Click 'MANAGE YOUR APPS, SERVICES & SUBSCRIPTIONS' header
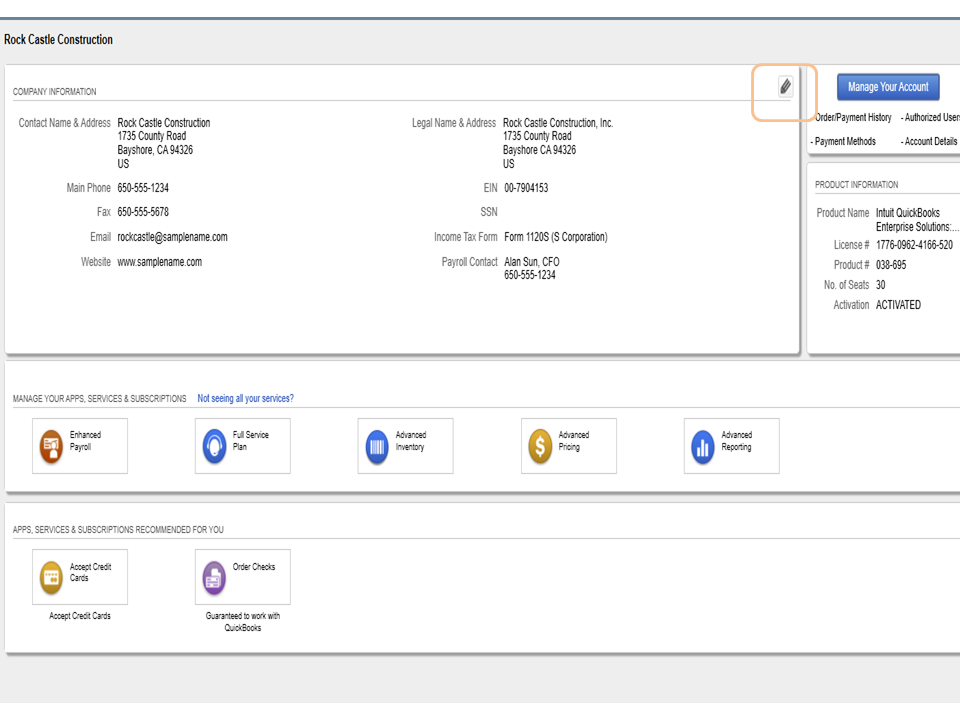Image resolution: width=960 pixels, height=720 pixels. [100, 399]
